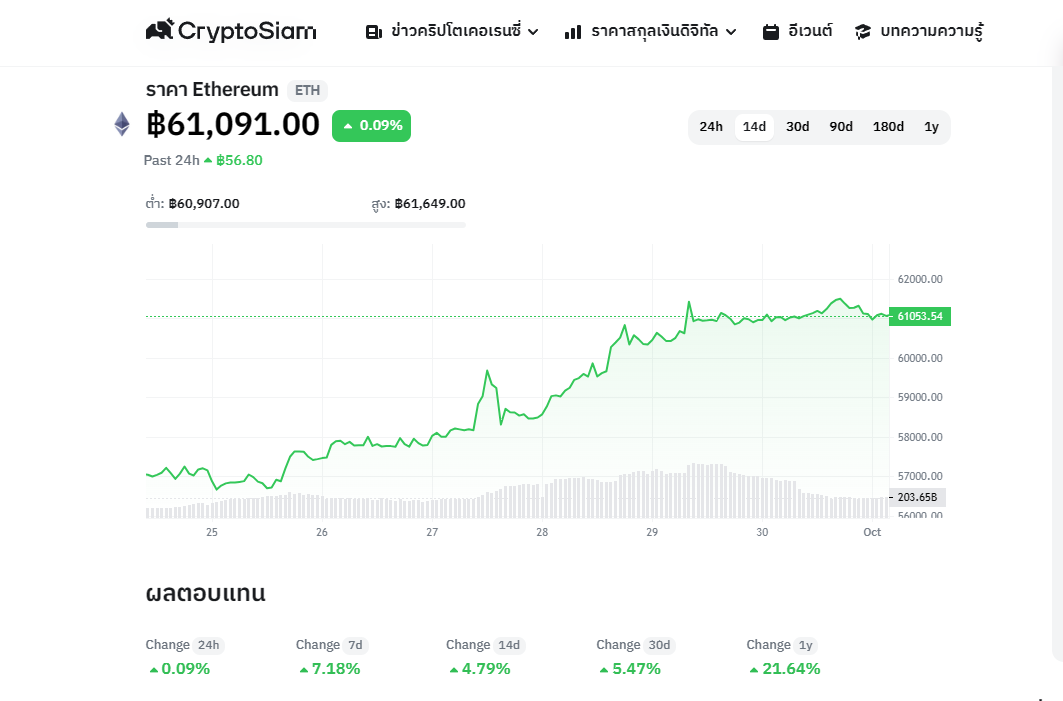Open the ข่าวคริปโตเคอเรนซี่ menu
1063x701 pixels.
coord(452,32)
